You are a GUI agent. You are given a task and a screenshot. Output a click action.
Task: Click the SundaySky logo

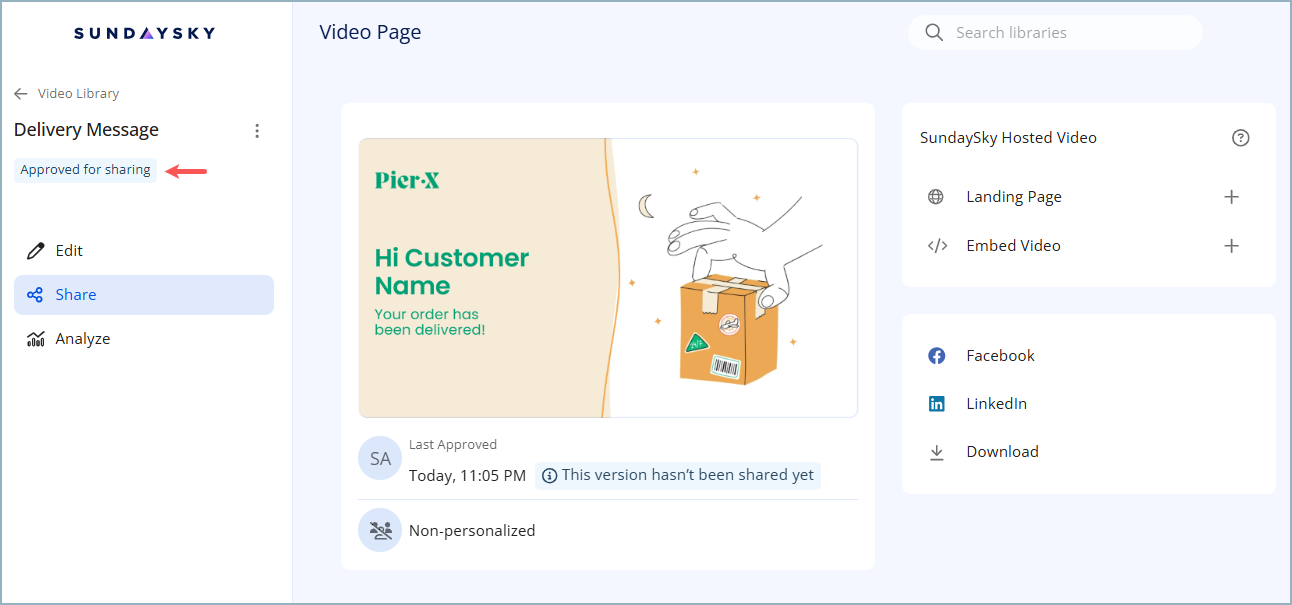pyautogui.click(x=144, y=33)
